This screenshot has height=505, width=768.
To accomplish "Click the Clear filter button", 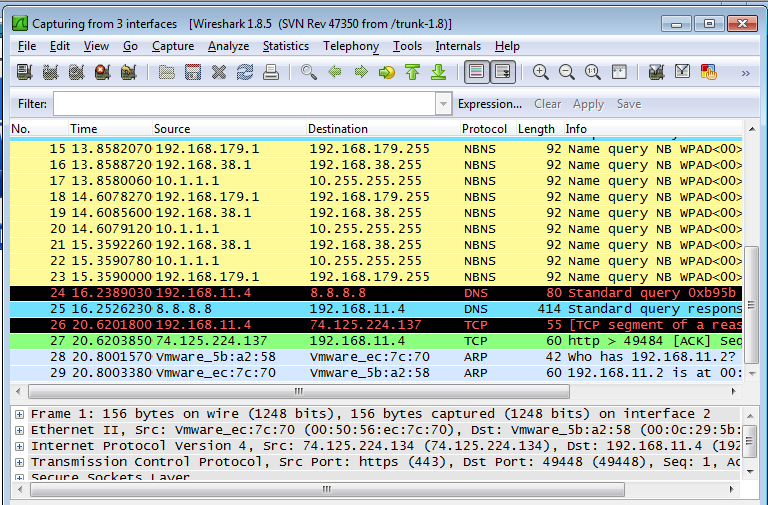I will 548,104.
